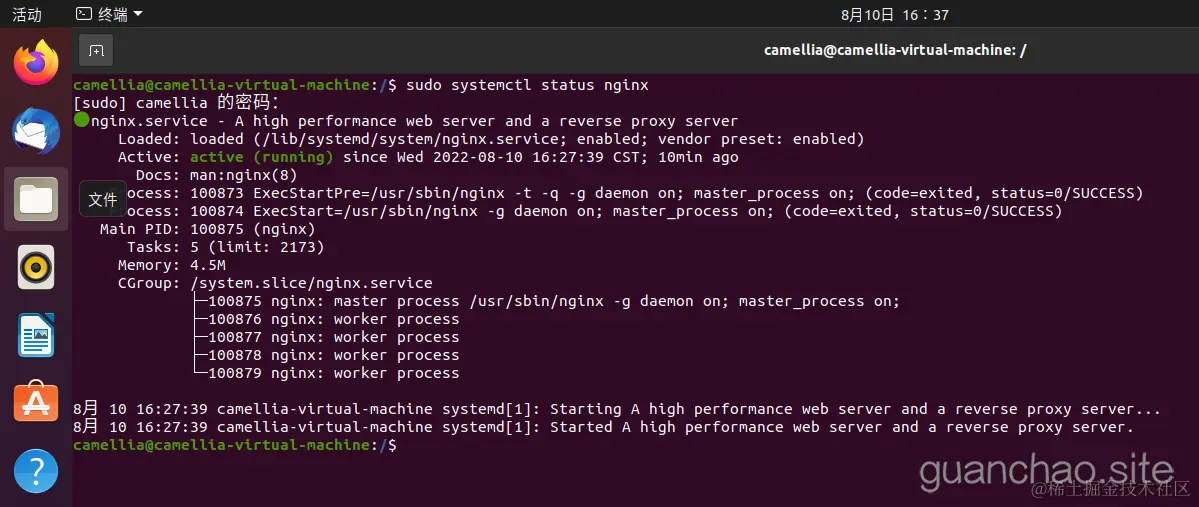Click the 100876 nginx worker process row
This screenshot has width=1199, height=507.
click(327, 319)
